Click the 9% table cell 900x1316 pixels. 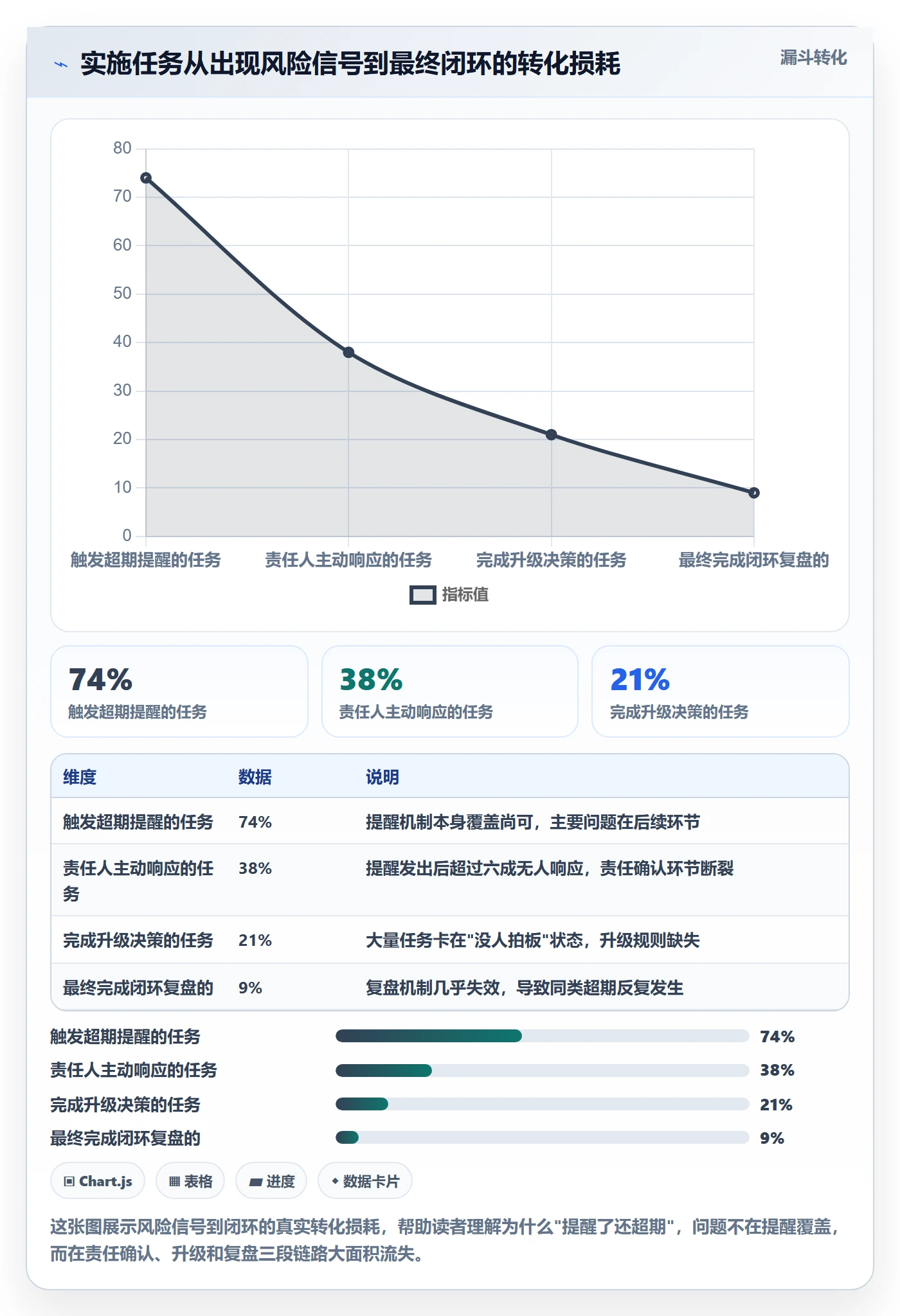tap(251, 988)
